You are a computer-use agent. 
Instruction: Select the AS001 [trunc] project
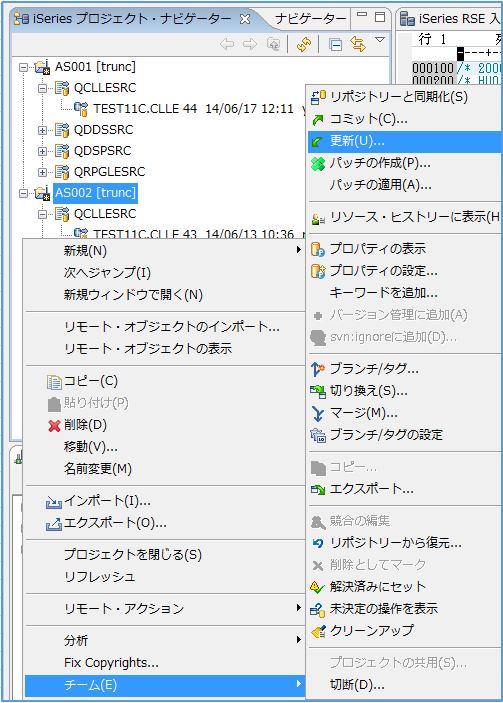95,67
